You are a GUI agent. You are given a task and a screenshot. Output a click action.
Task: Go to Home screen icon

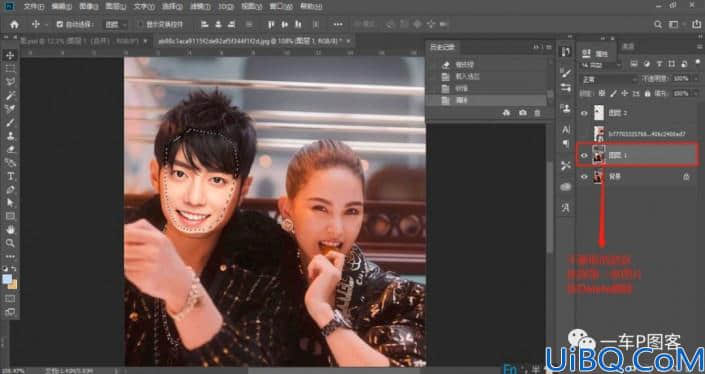tap(14, 25)
